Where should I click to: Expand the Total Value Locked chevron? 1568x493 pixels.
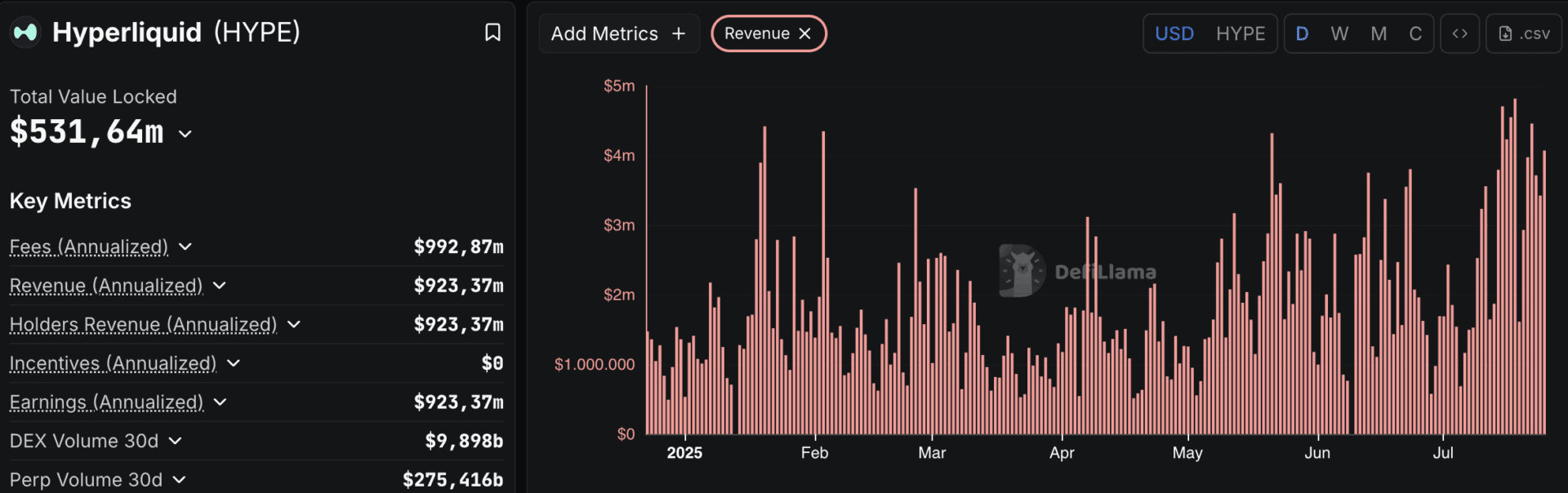[x=185, y=134]
